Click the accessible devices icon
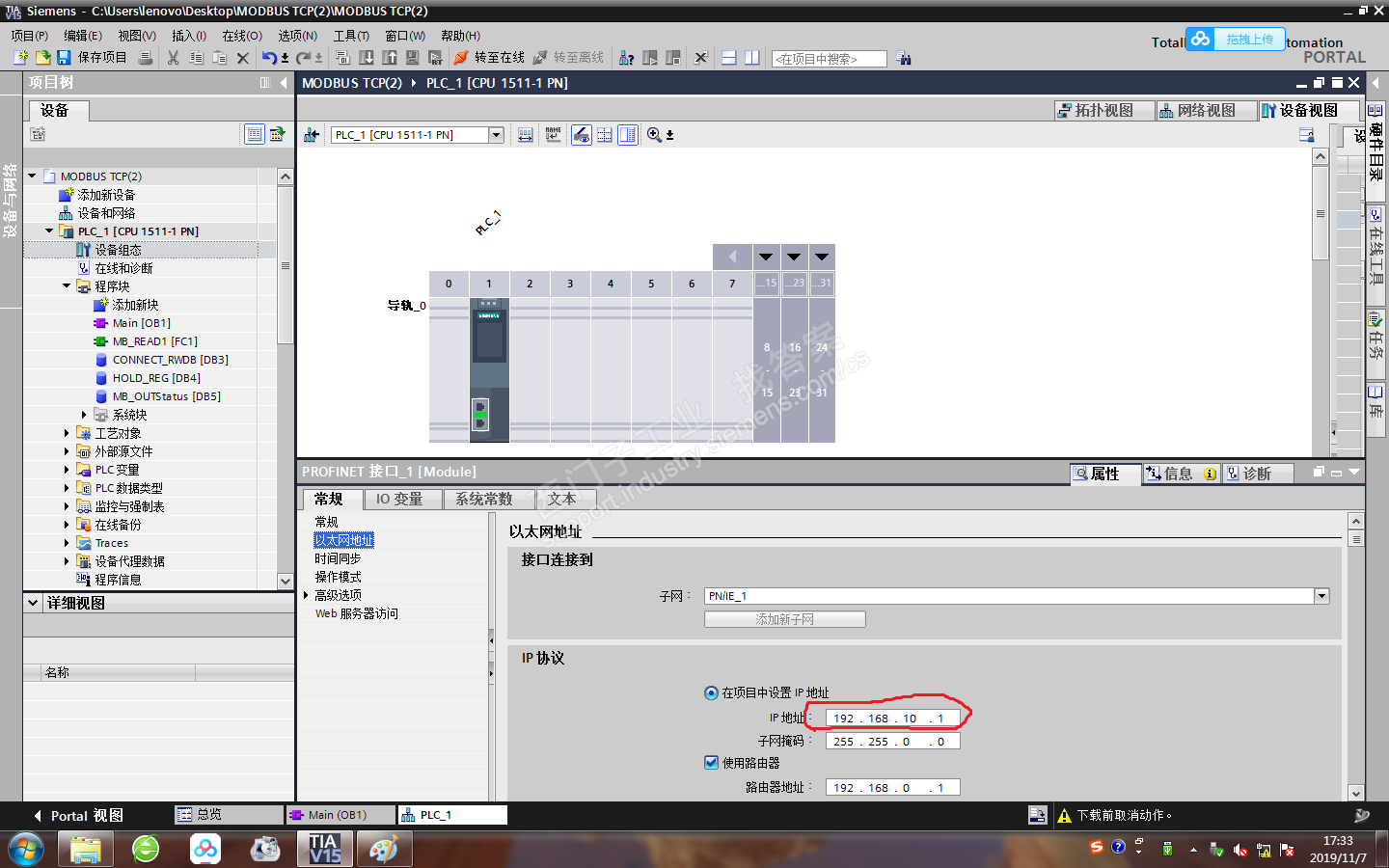The width and height of the screenshot is (1389, 868). pyautogui.click(x=626, y=58)
